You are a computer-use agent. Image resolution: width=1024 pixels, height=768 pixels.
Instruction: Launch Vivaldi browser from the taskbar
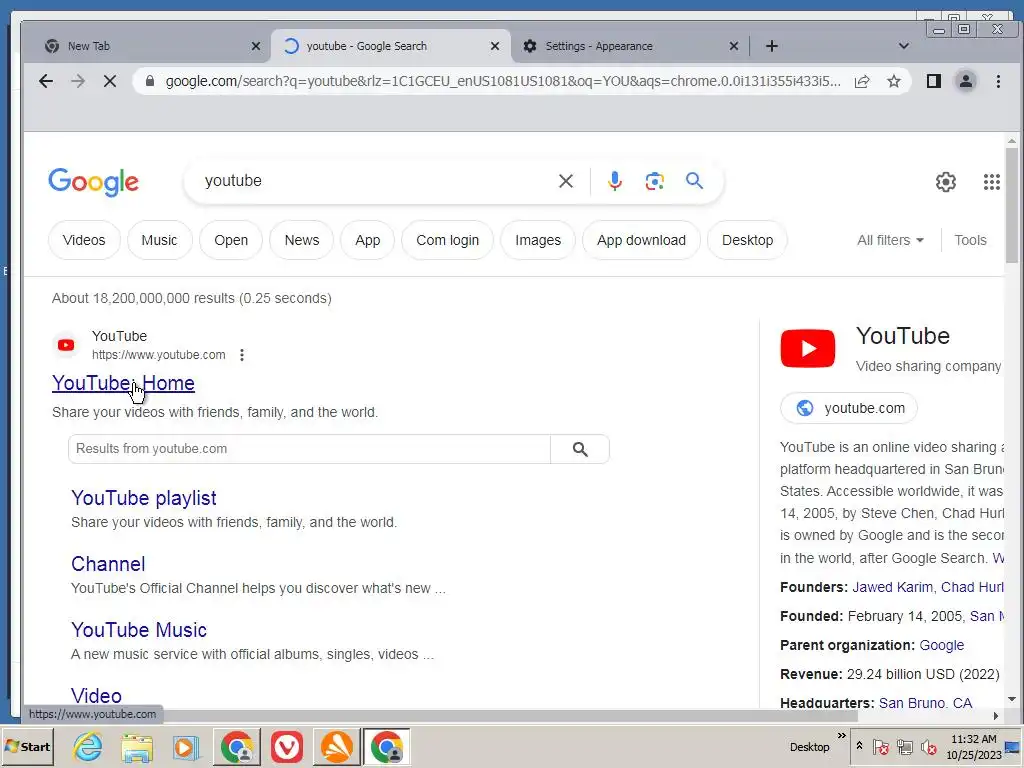(x=287, y=746)
